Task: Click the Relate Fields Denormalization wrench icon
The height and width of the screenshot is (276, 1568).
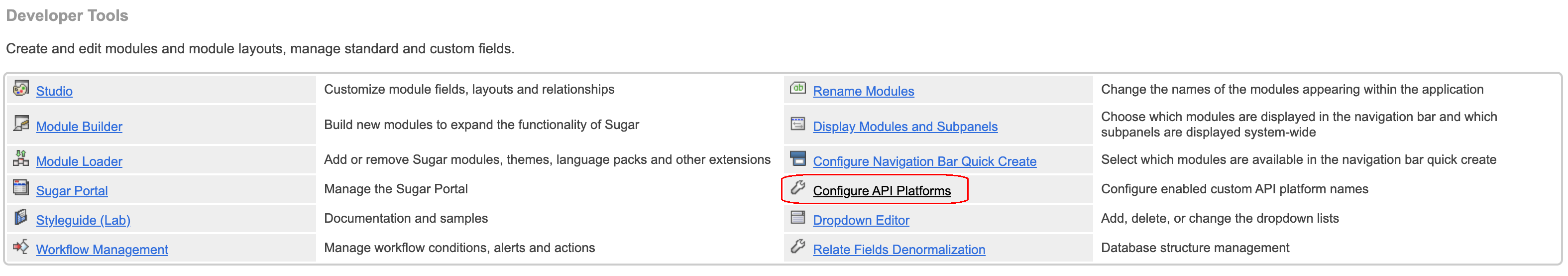Action: pos(797,247)
